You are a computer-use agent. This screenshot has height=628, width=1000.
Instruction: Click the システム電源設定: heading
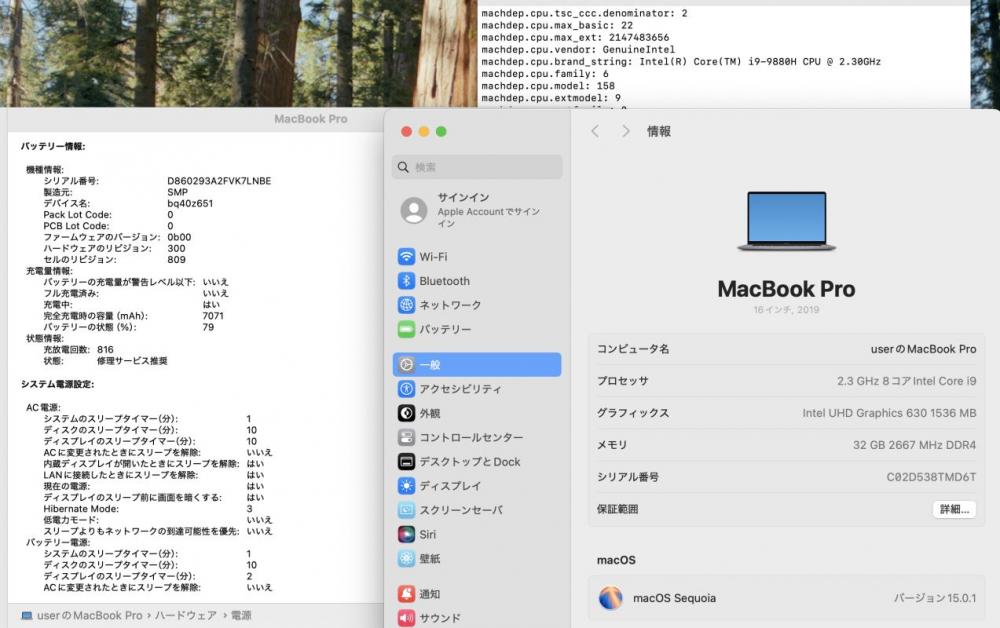pyautogui.click(x=57, y=384)
